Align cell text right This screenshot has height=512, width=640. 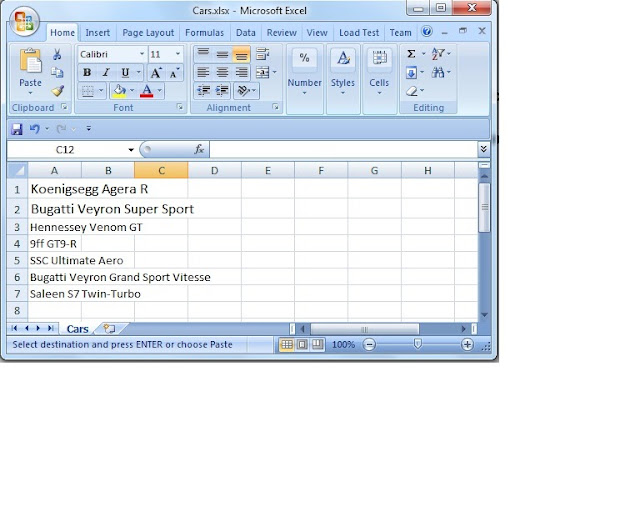(x=241, y=73)
